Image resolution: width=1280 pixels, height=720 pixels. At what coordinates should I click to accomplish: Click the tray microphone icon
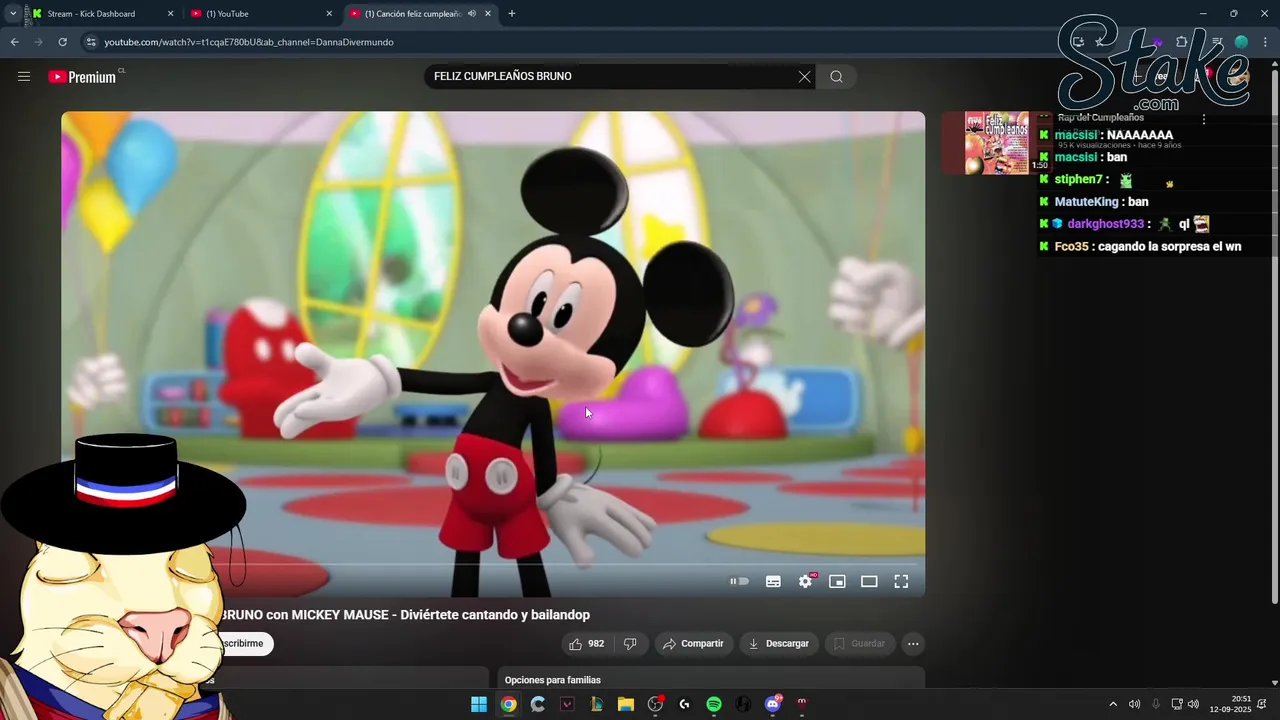click(x=1156, y=704)
